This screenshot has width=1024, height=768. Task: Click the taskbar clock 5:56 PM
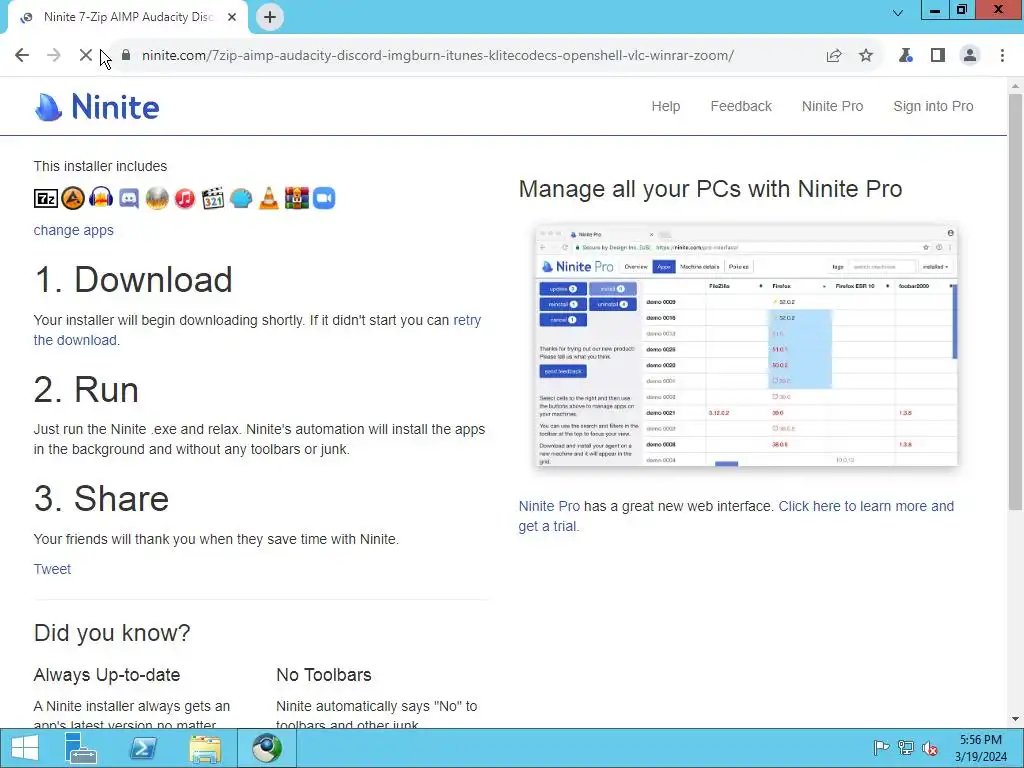pos(981,748)
